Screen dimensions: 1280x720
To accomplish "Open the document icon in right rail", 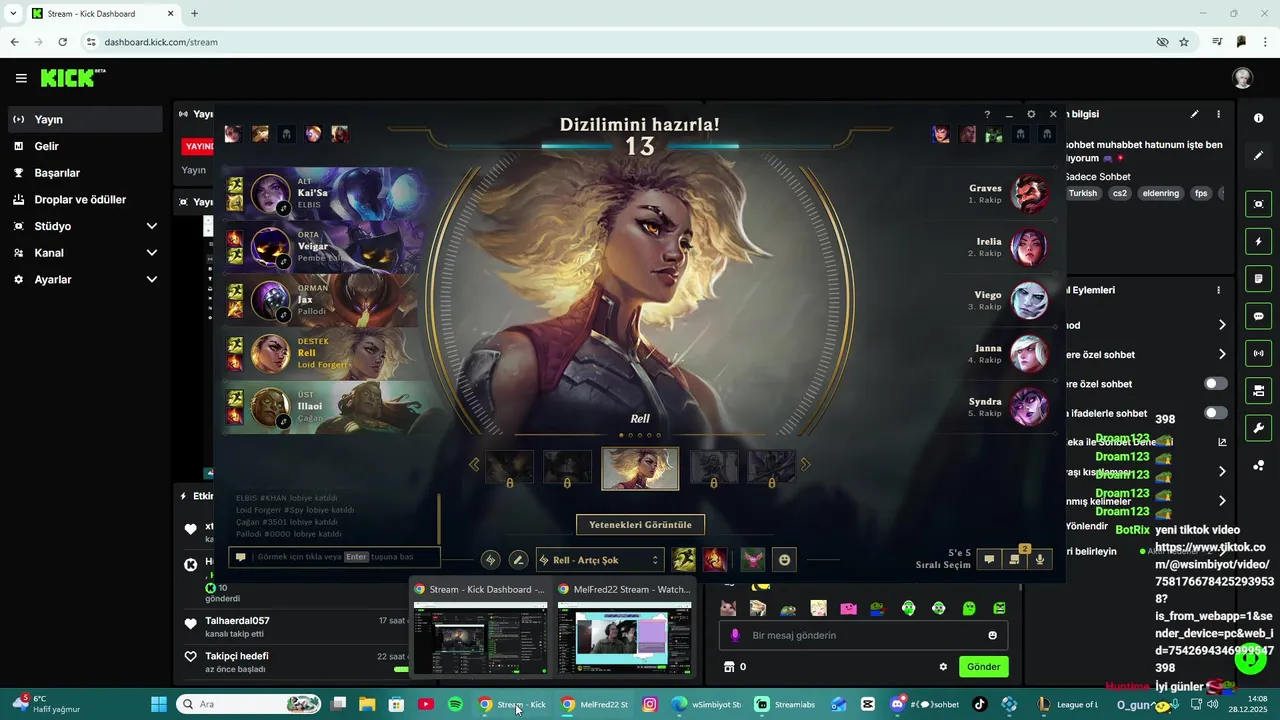I will point(1258,278).
